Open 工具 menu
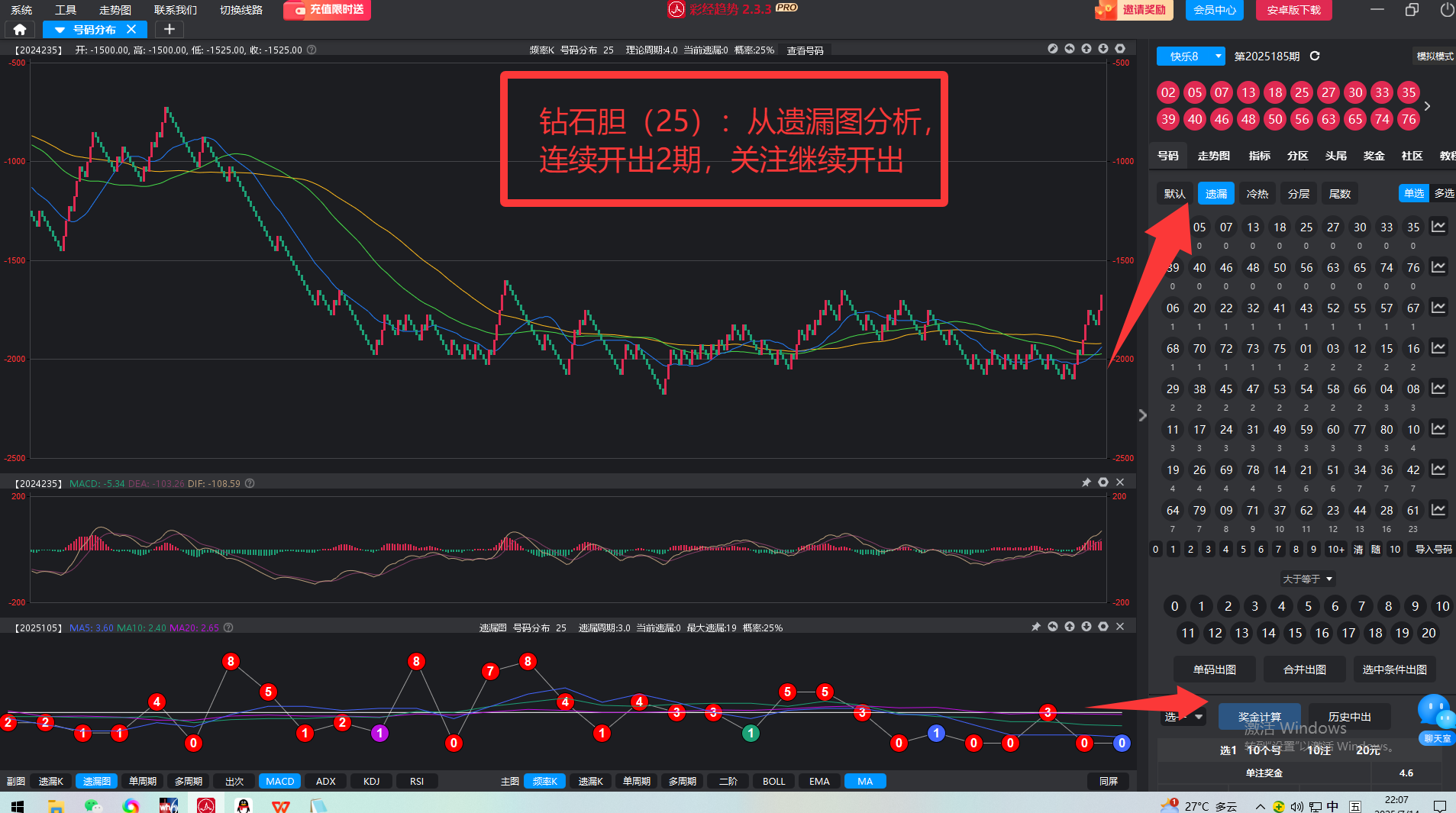Image resolution: width=1456 pixels, height=813 pixels. click(66, 10)
